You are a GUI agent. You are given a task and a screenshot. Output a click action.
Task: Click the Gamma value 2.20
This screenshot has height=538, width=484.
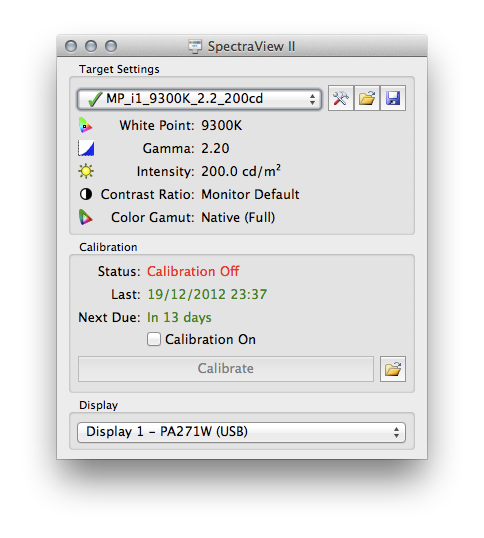coord(215,149)
